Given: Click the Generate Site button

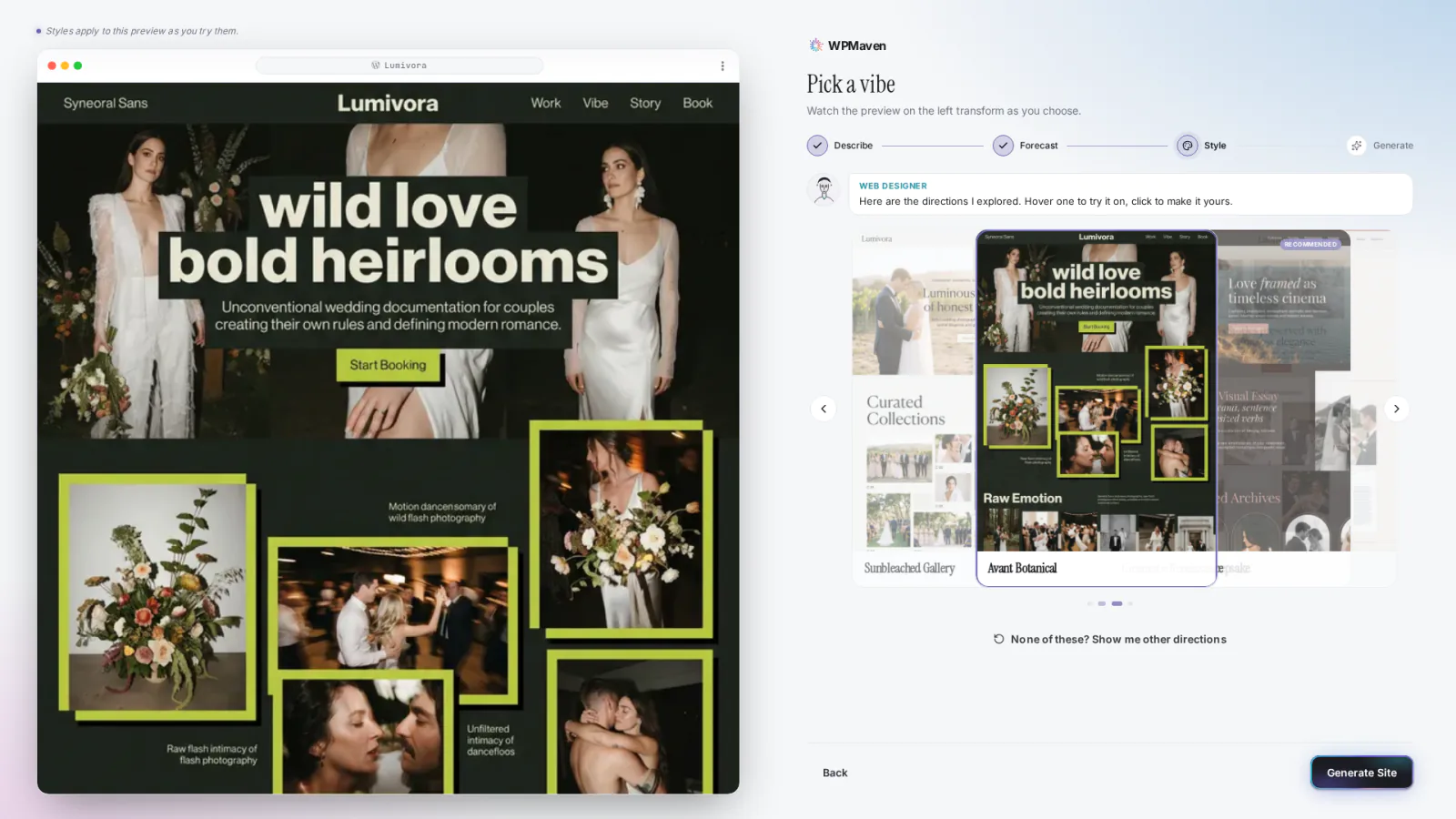Looking at the screenshot, I should (1361, 773).
